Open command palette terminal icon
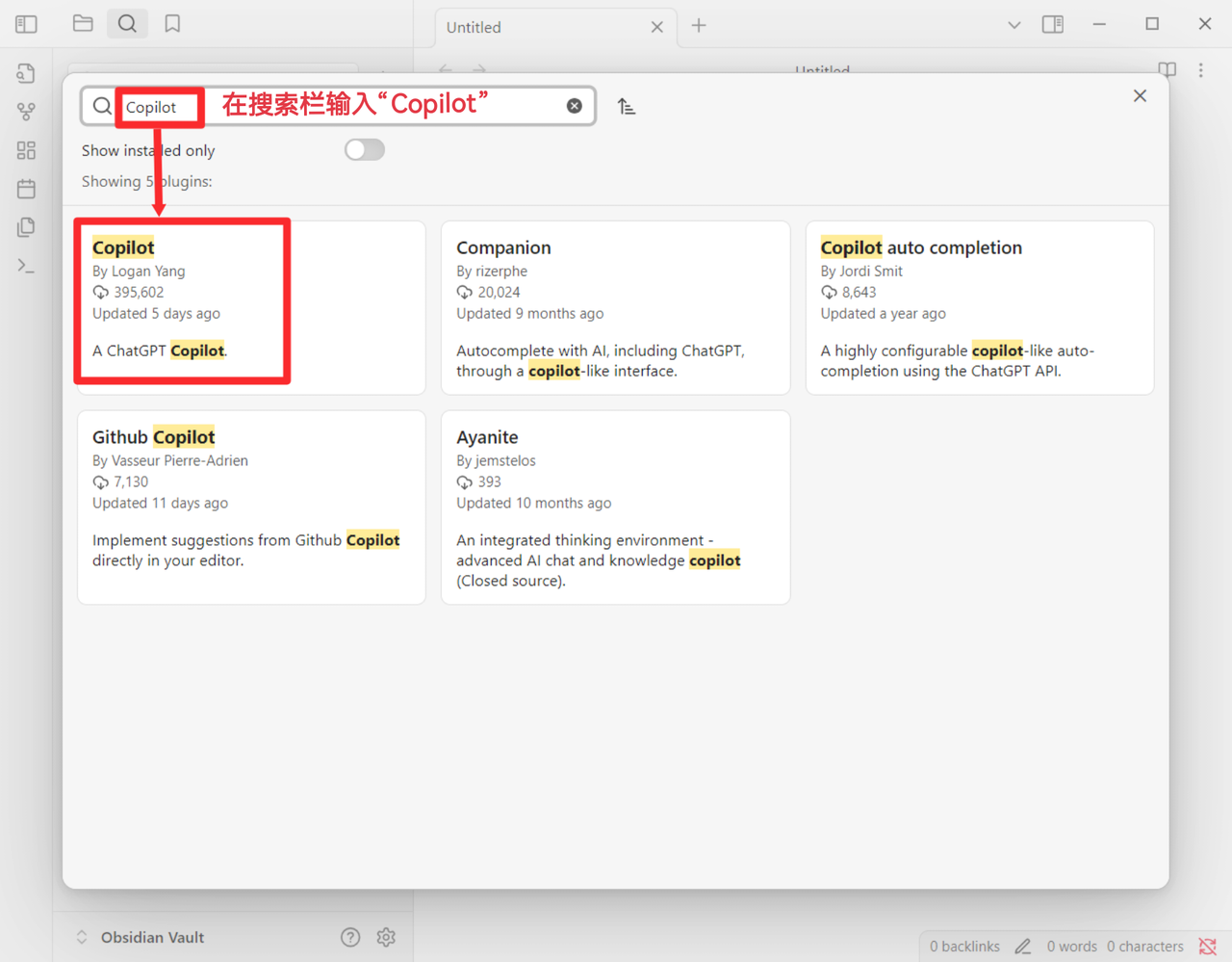This screenshot has height=962, width=1232. pos(26,266)
